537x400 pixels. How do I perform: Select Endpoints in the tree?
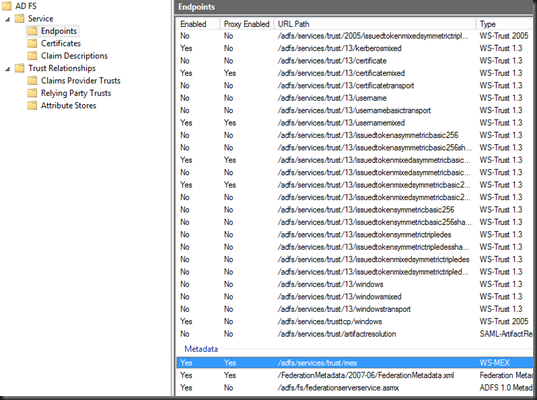pyautogui.click(x=59, y=31)
